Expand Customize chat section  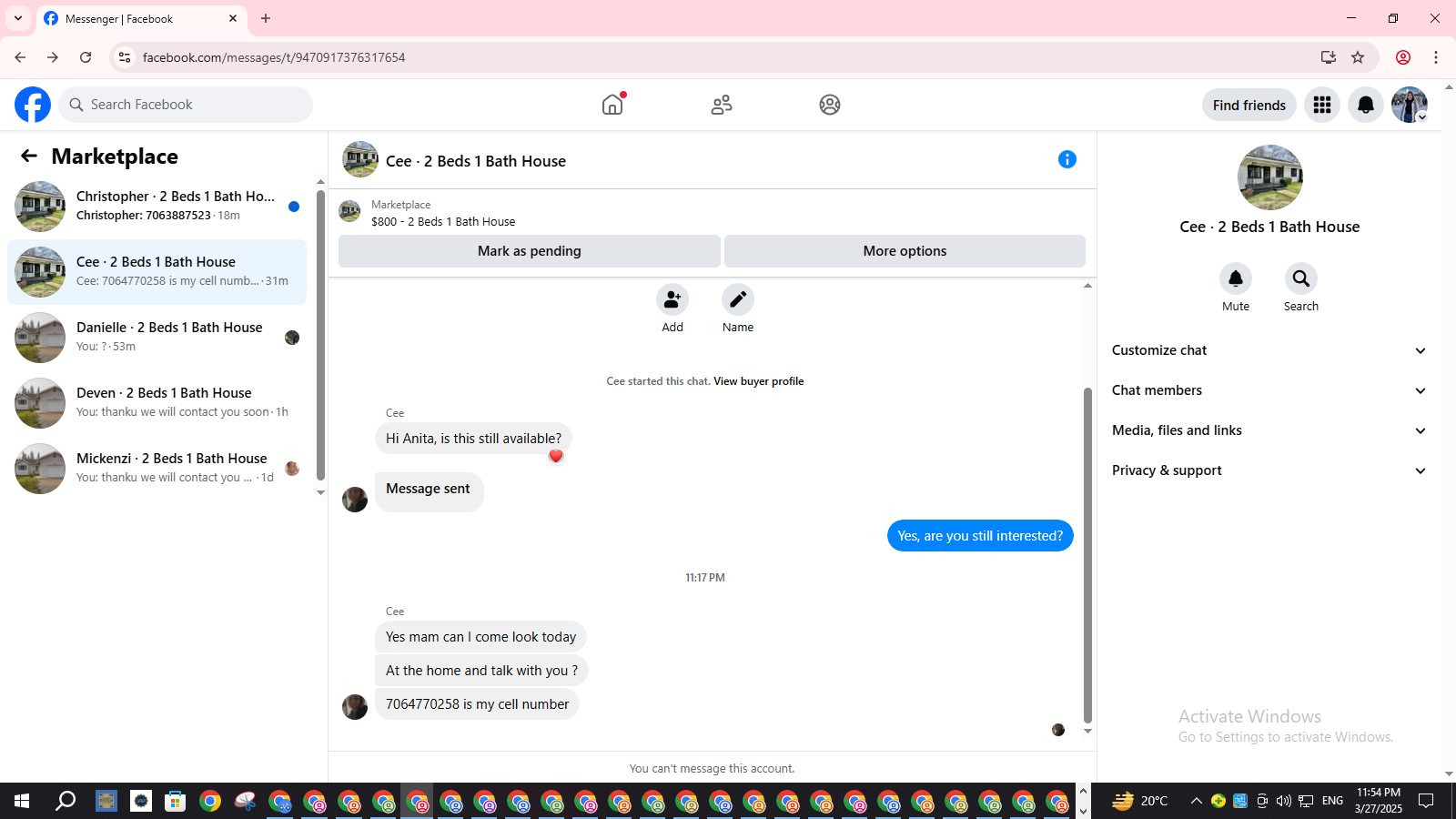1269,350
